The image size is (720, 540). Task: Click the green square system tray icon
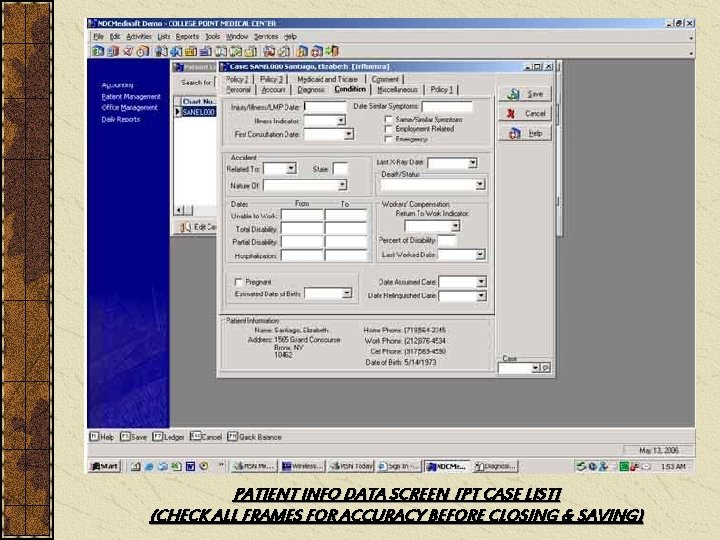click(x=624, y=467)
